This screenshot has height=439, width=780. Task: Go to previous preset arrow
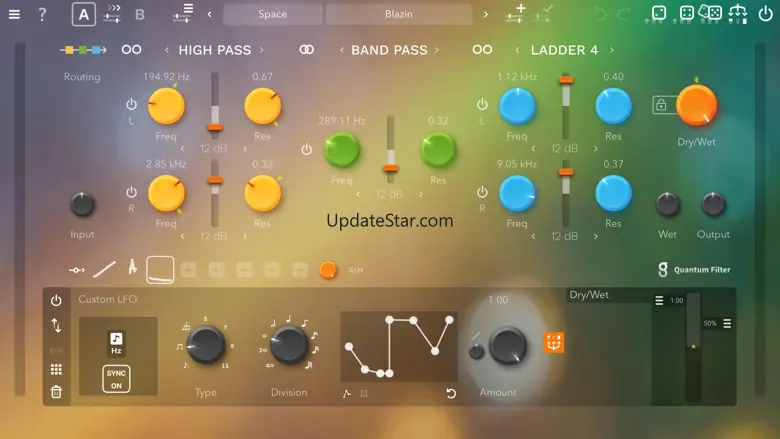point(209,14)
